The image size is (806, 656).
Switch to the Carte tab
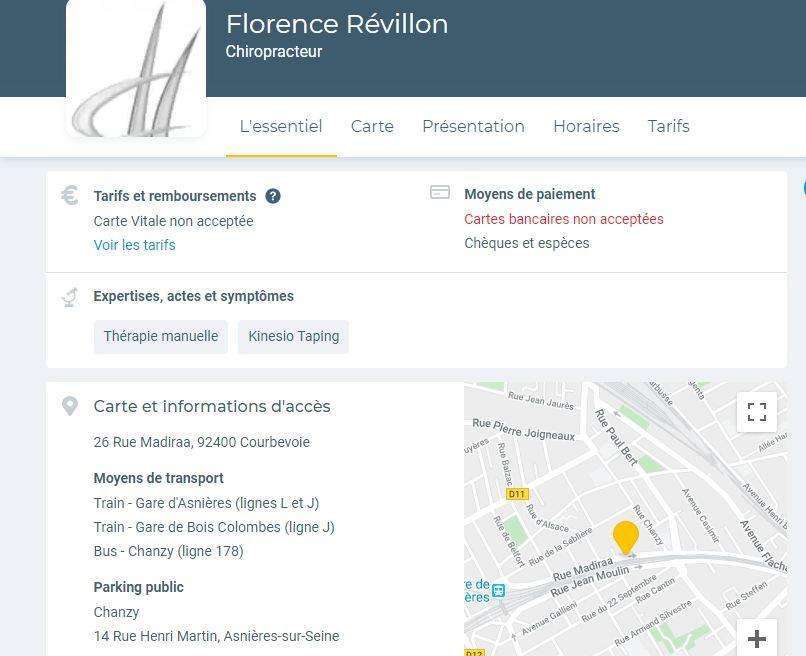point(372,126)
